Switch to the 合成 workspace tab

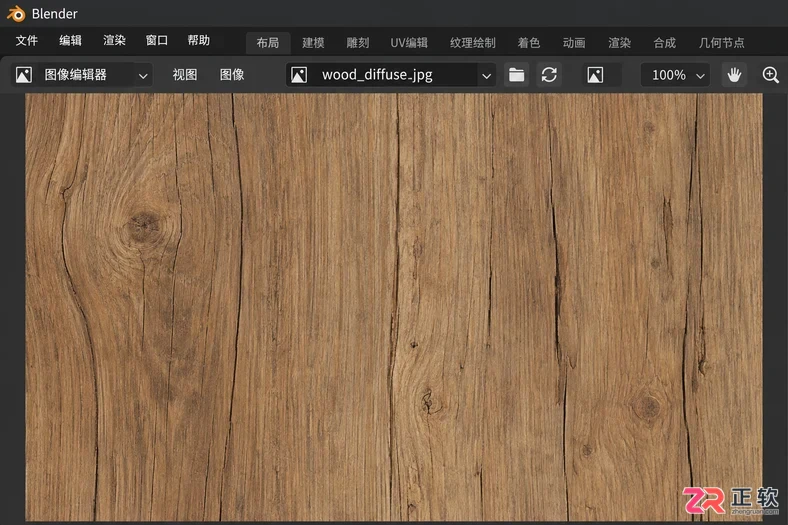point(664,43)
